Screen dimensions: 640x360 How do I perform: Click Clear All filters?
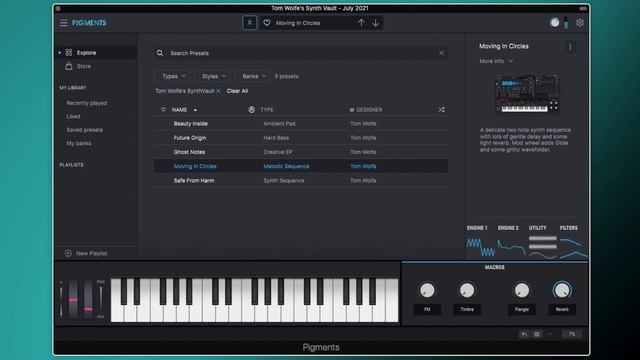point(237,91)
